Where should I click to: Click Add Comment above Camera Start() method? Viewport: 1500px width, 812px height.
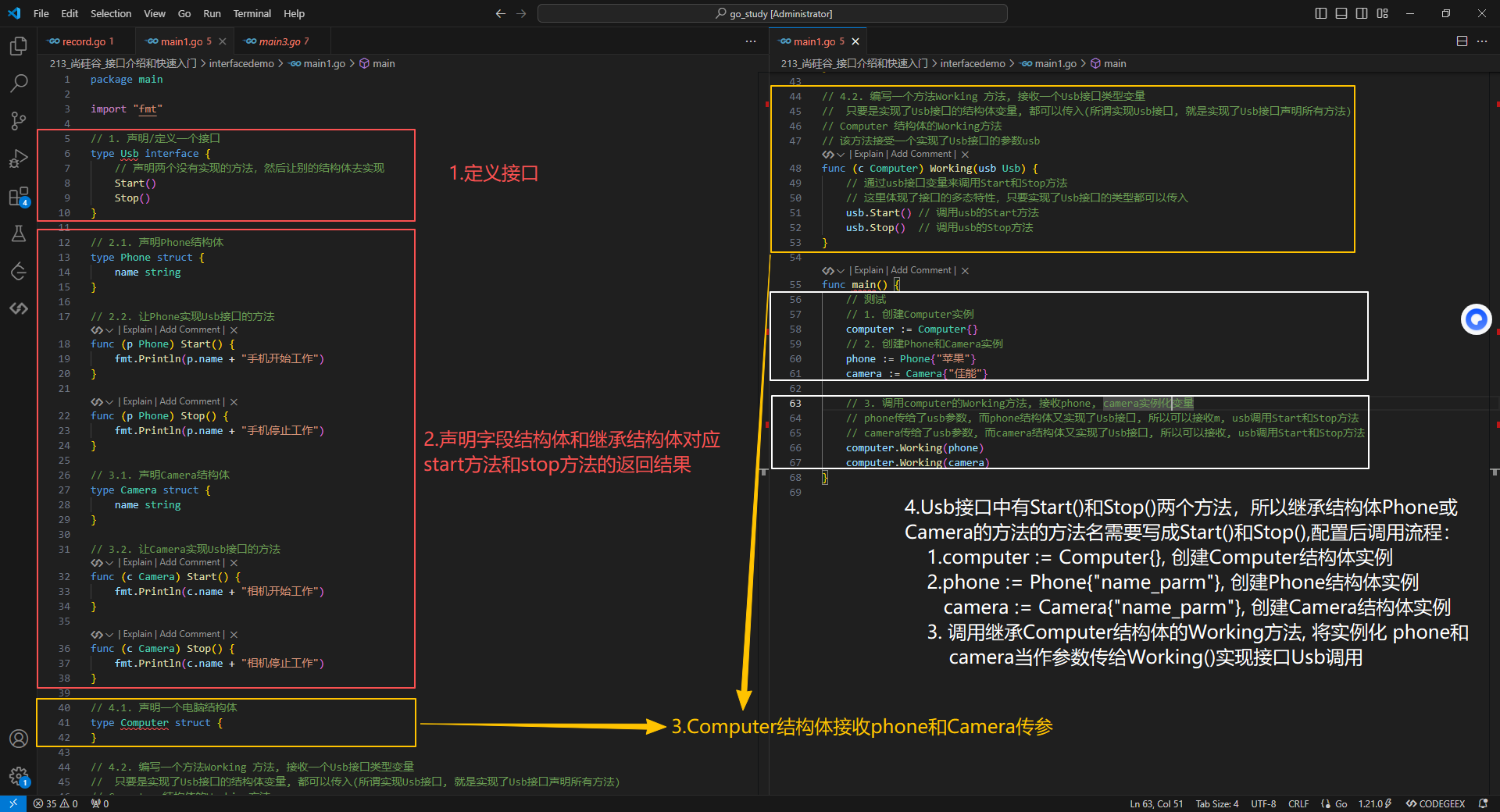191,563
